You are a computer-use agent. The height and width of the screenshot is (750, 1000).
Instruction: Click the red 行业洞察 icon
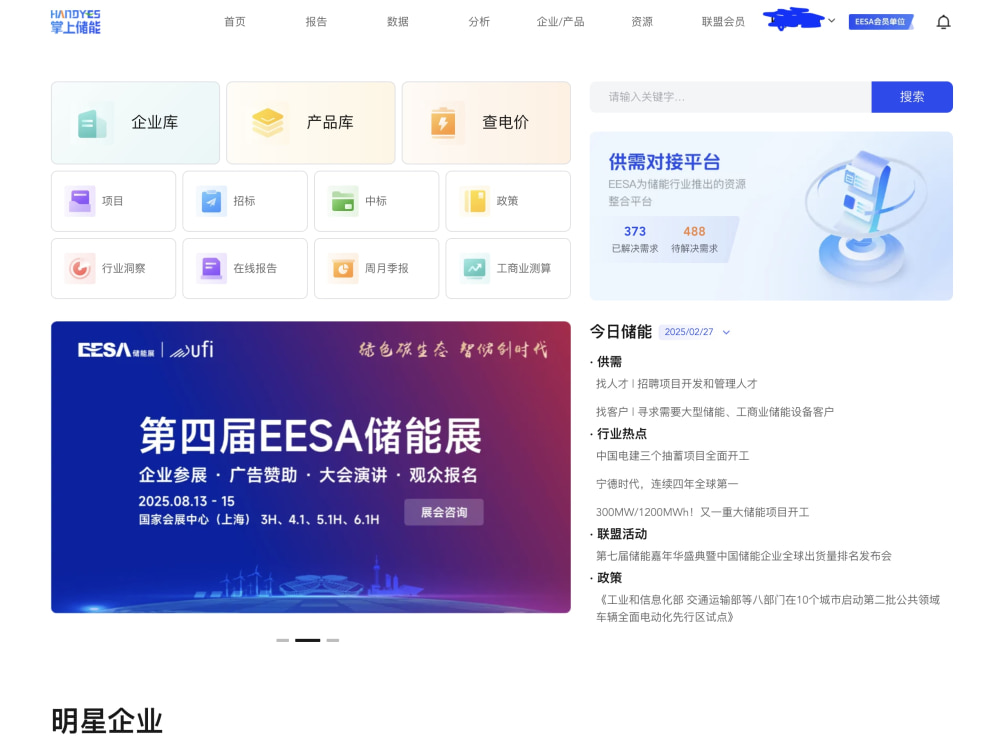80,268
